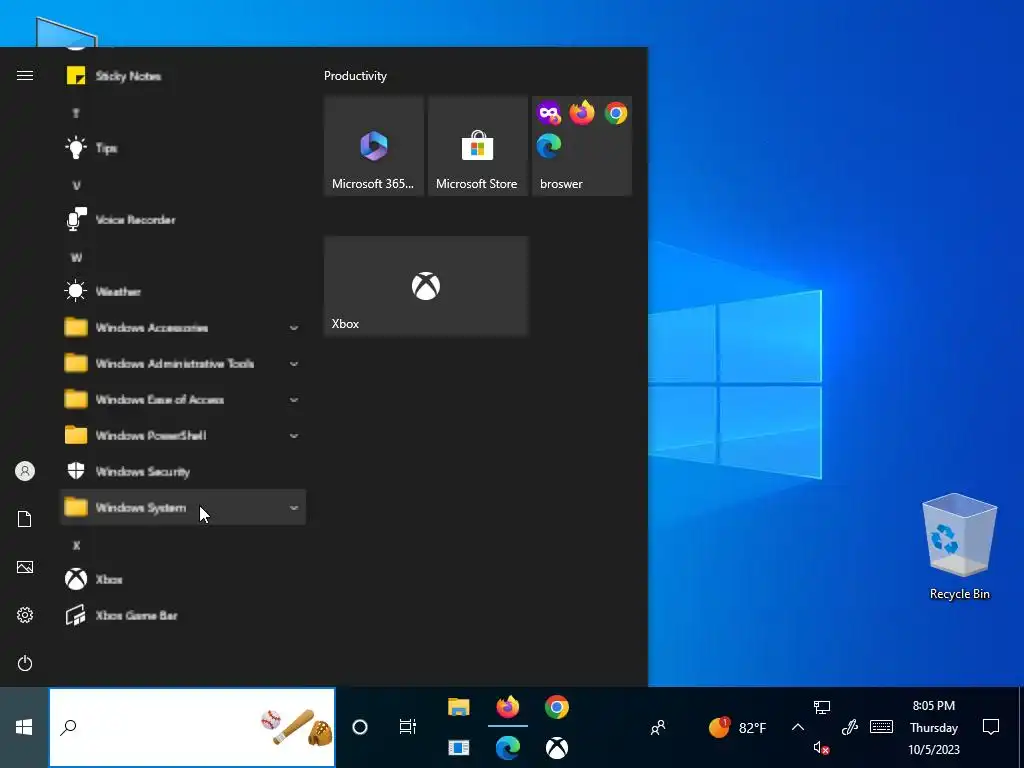Open the Microsoft Store tile
Viewport: 1024px width, 768px height.
pyautogui.click(x=477, y=146)
